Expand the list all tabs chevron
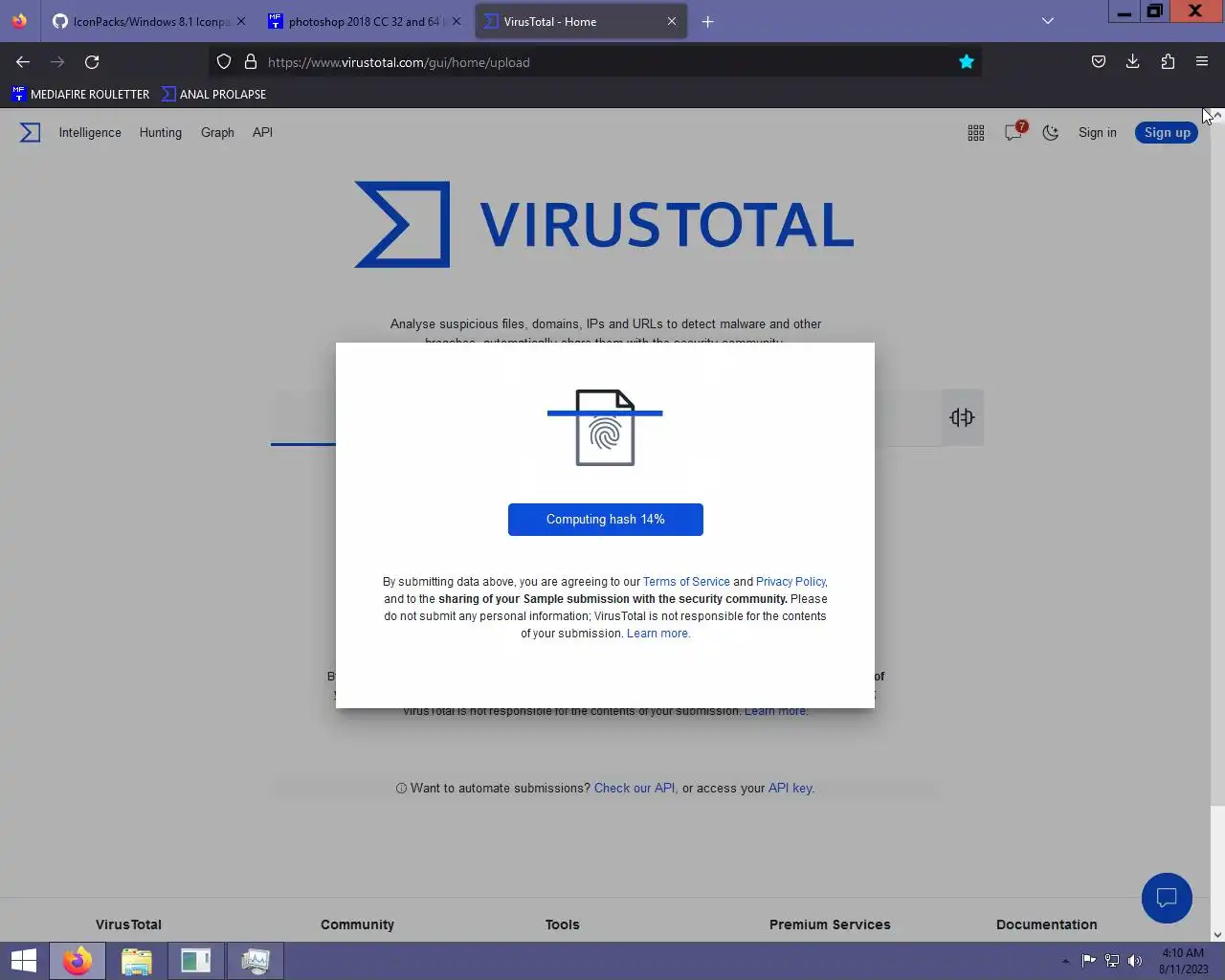The image size is (1225, 980). click(x=1048, y=21)
